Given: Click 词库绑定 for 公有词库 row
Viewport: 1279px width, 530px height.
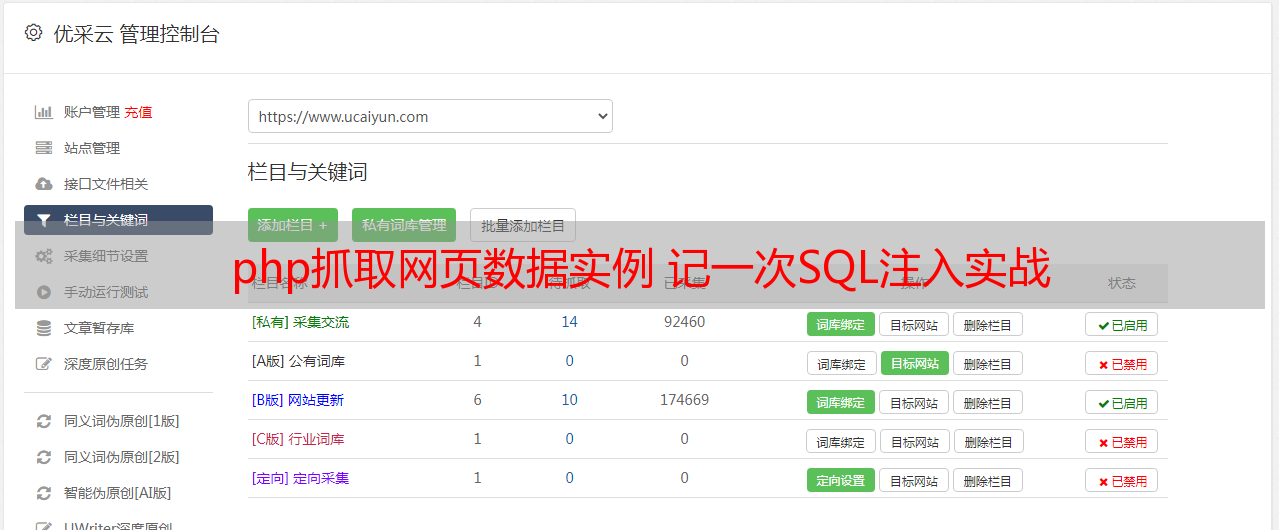Looking at the screenshot, I should [842, 363].
